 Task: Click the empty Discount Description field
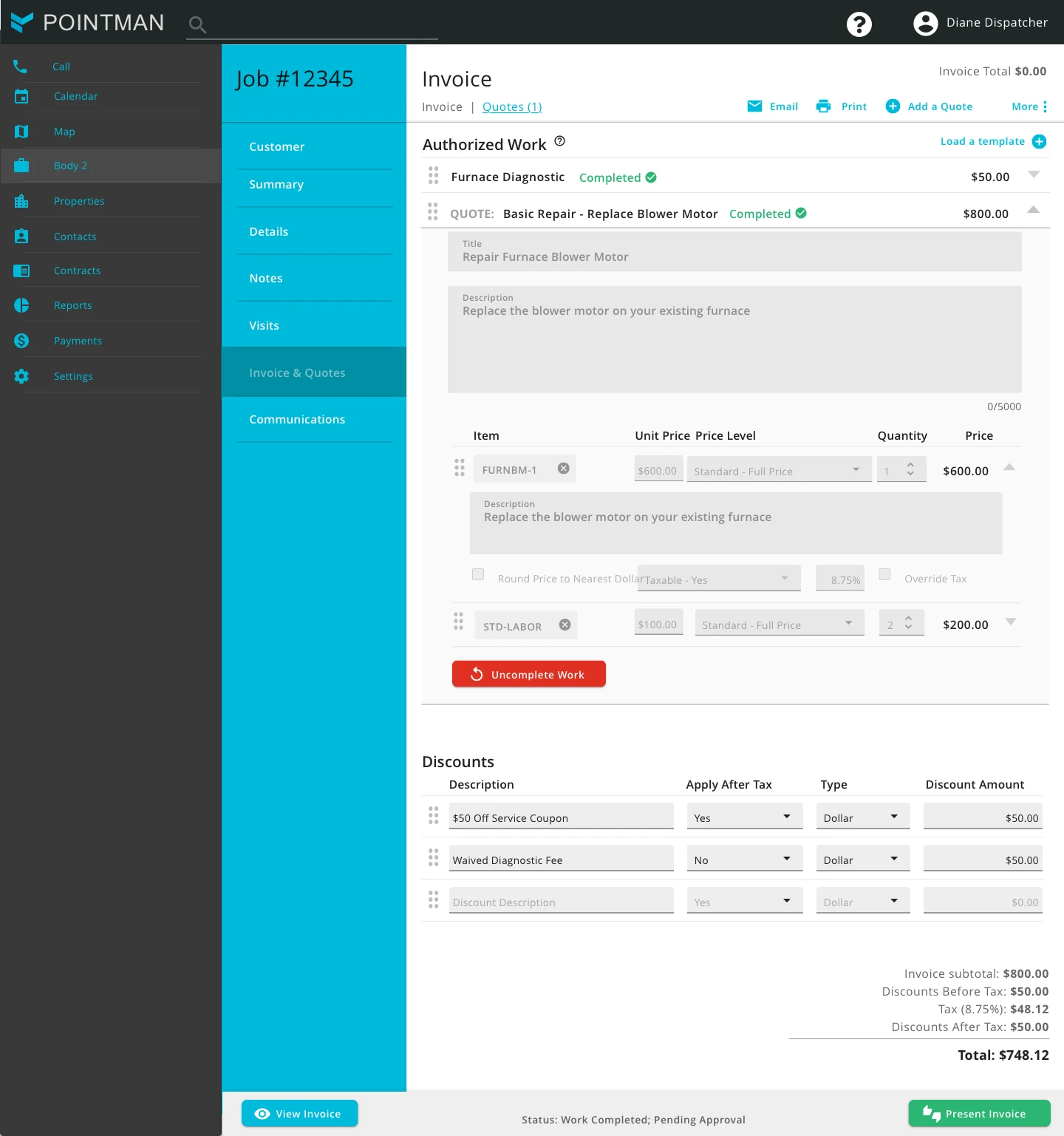pyautogui.click(x=561, y=902)
